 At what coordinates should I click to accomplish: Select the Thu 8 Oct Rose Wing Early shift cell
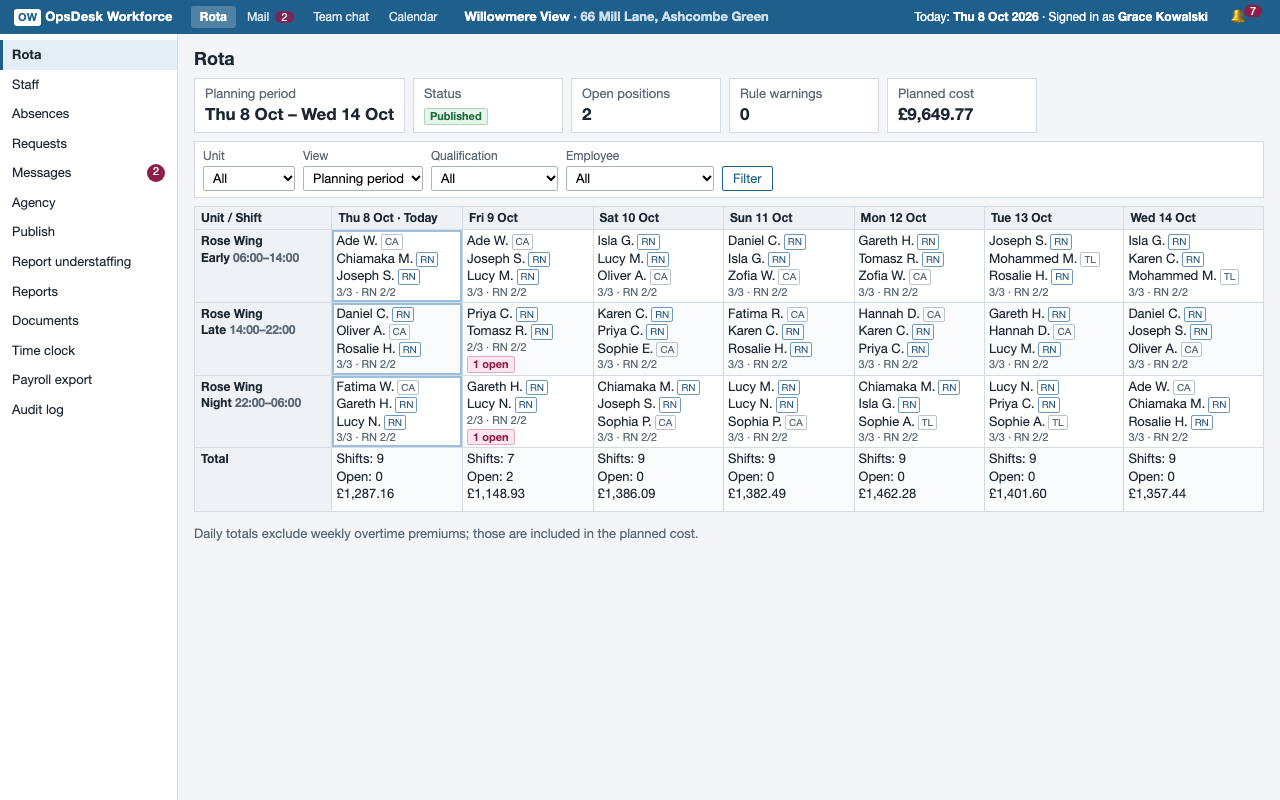[397, 266]
